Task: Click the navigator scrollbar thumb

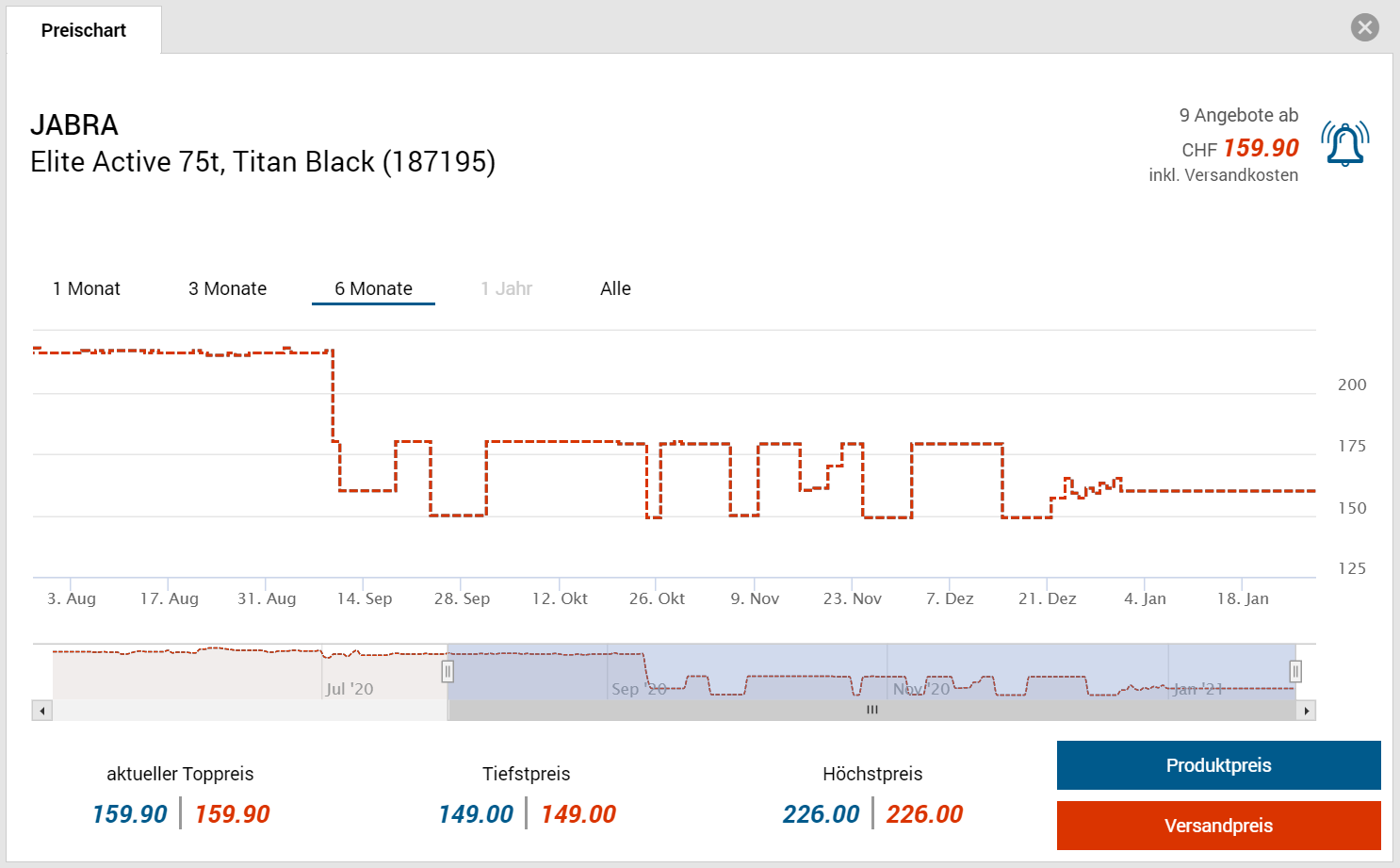Action: [871, 711]
